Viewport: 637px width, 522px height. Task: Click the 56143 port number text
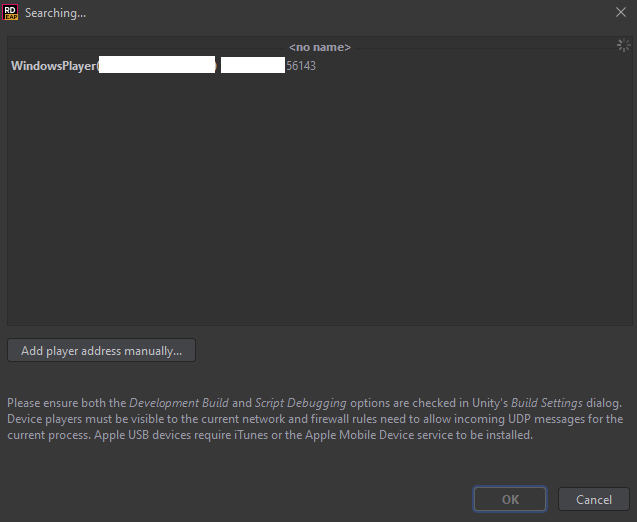pos(301,66)
